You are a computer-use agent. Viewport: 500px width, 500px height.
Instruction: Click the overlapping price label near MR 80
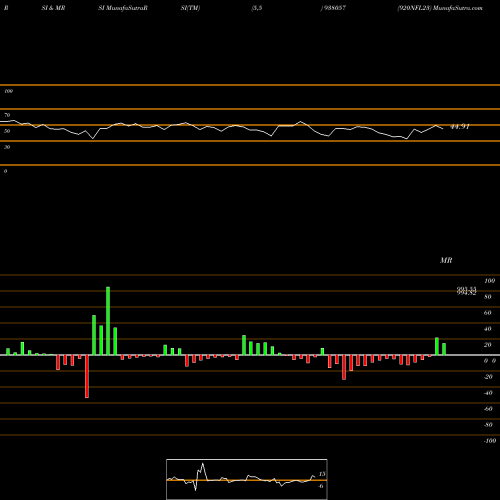(466, 291)
